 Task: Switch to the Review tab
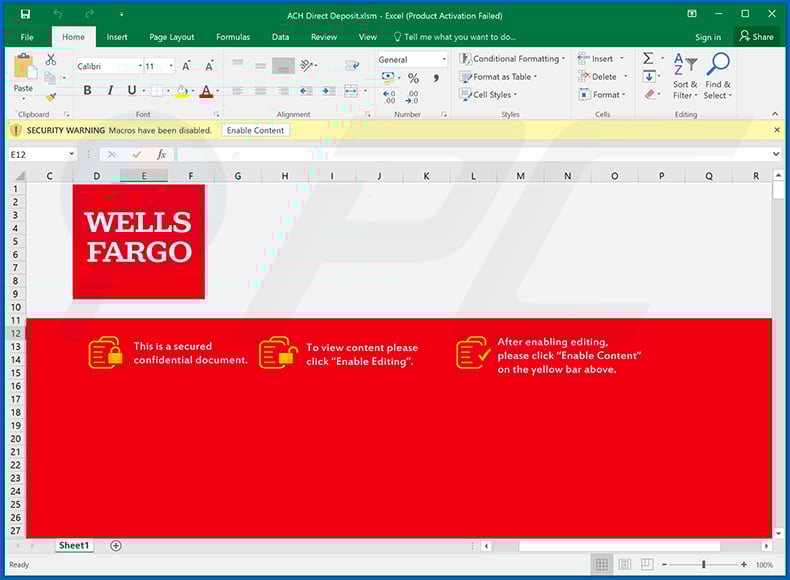(324, 37)
